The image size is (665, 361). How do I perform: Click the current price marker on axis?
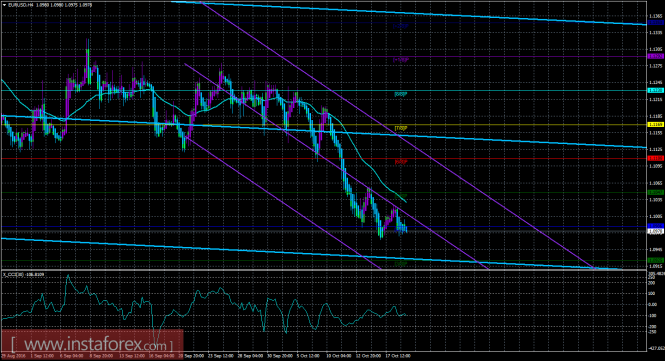(656, 231)
